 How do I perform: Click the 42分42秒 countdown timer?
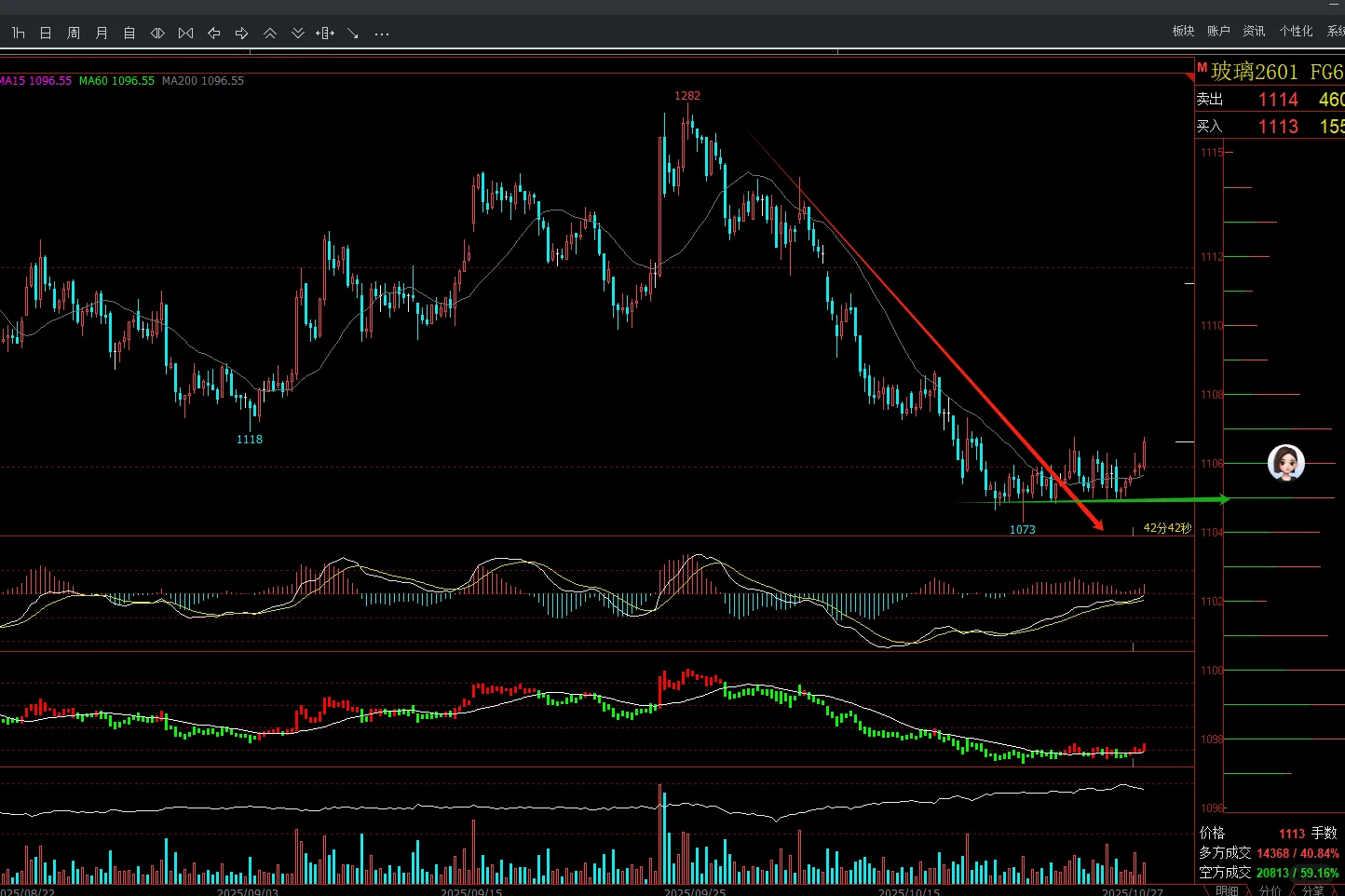click(1167, 528)
